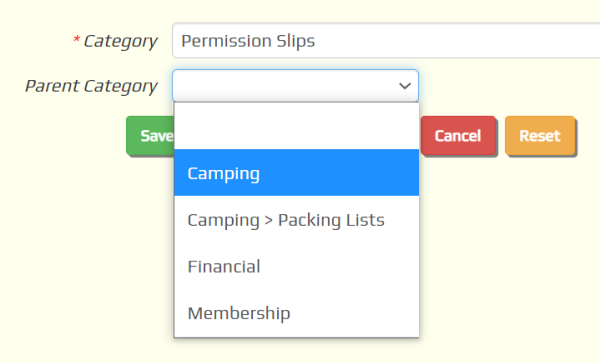Click the Parent Category dropdown chevron arrow
This screenshot has height=363, width=600.
click(404, 86)
